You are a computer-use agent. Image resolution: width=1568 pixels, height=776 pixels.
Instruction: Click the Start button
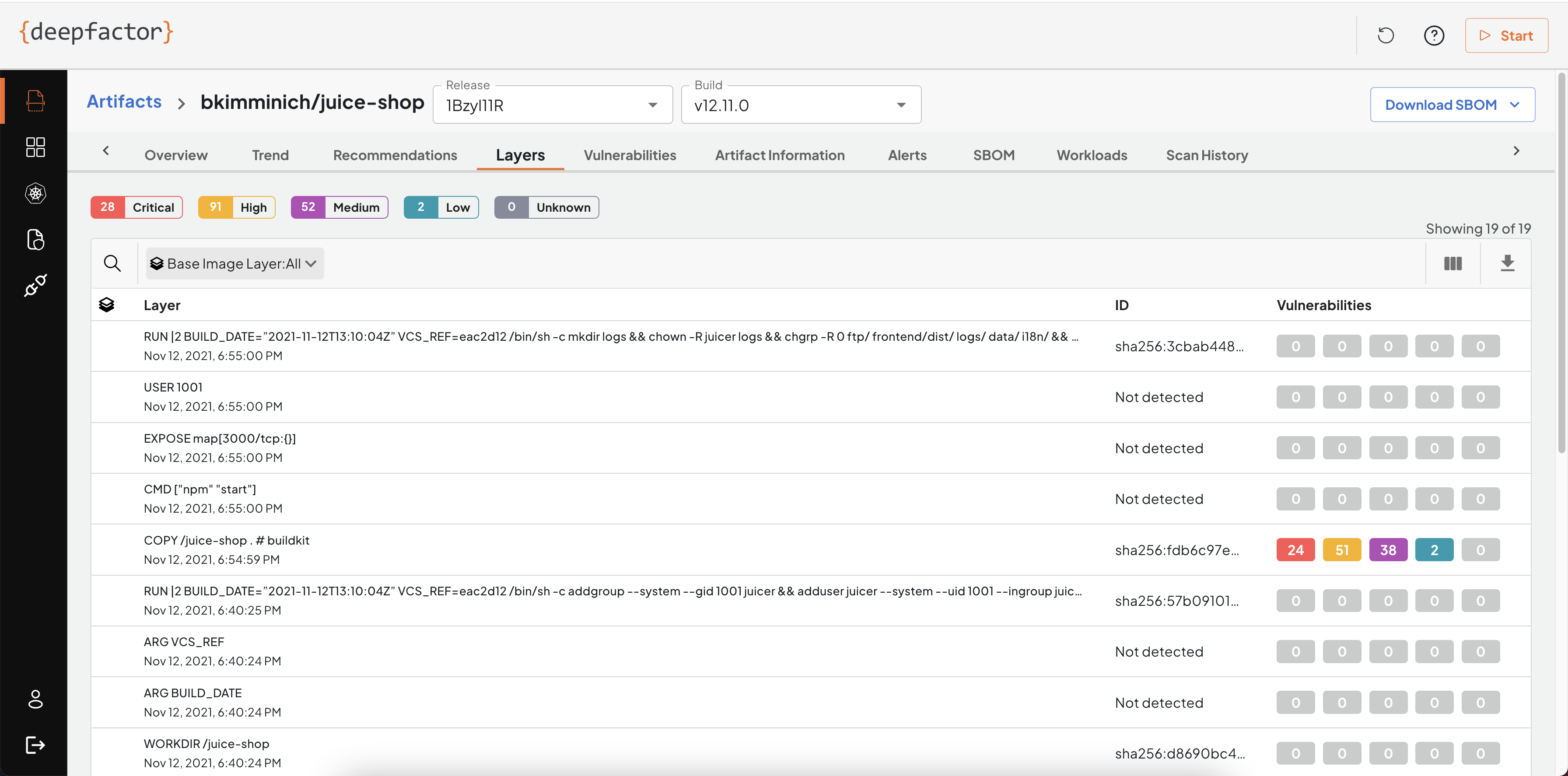click(1506, 35)
